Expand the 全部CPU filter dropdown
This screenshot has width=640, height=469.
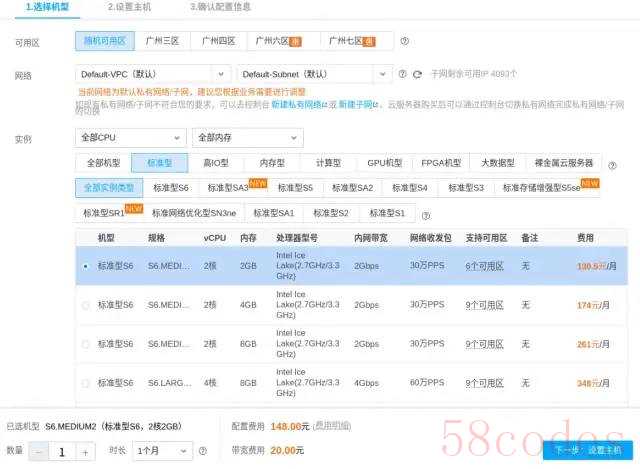(131, 138)
